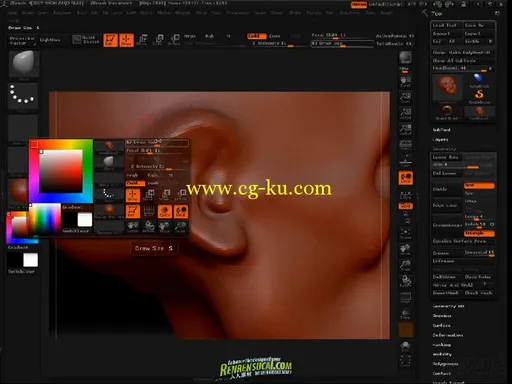Toggle orange Smt button beside Divide
This screenshot has width=512, height=384.
point(479,185)
